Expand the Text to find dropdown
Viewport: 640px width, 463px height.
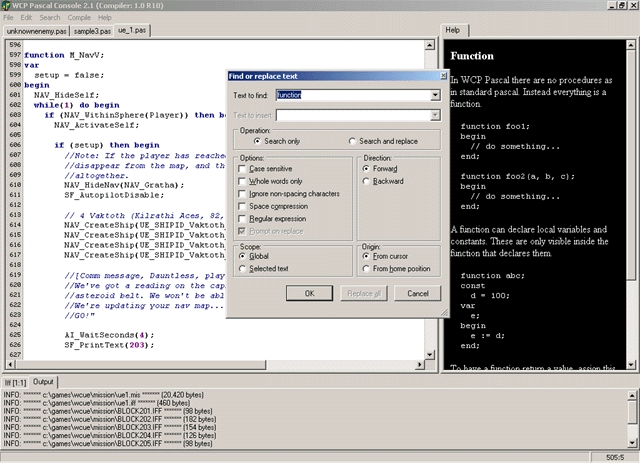pos(436,95)
